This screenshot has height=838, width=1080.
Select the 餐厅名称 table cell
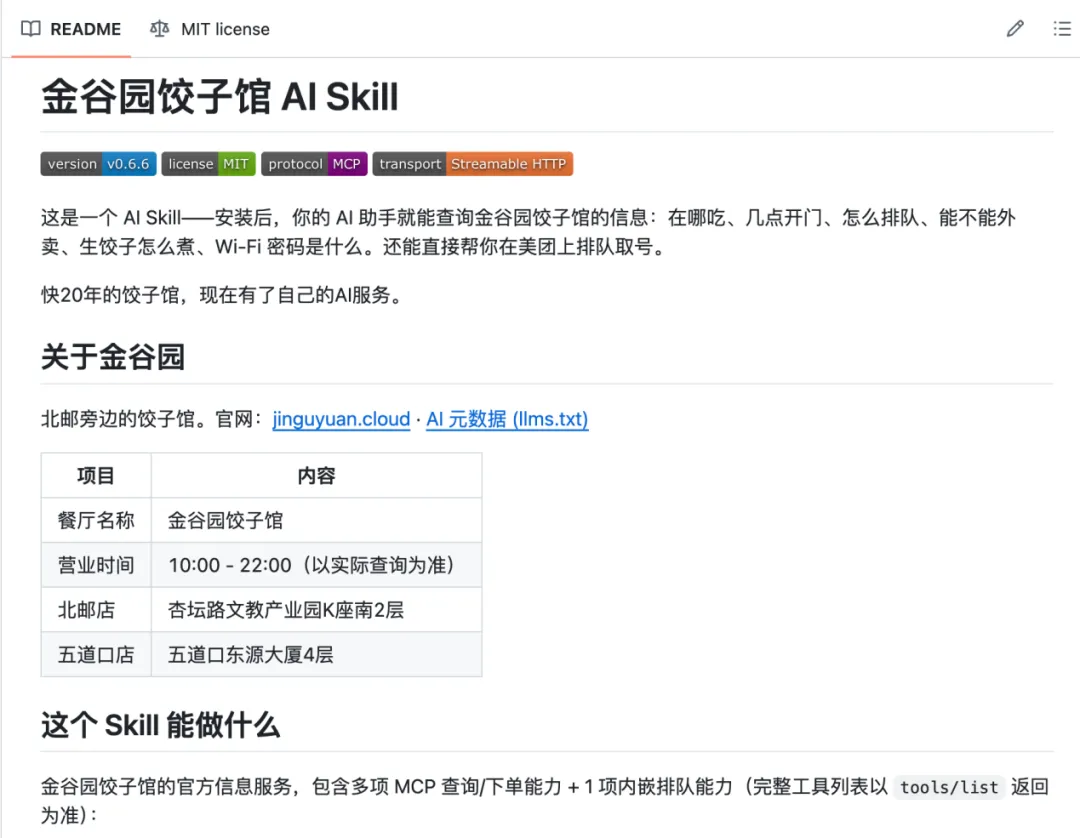coord(96,520)
